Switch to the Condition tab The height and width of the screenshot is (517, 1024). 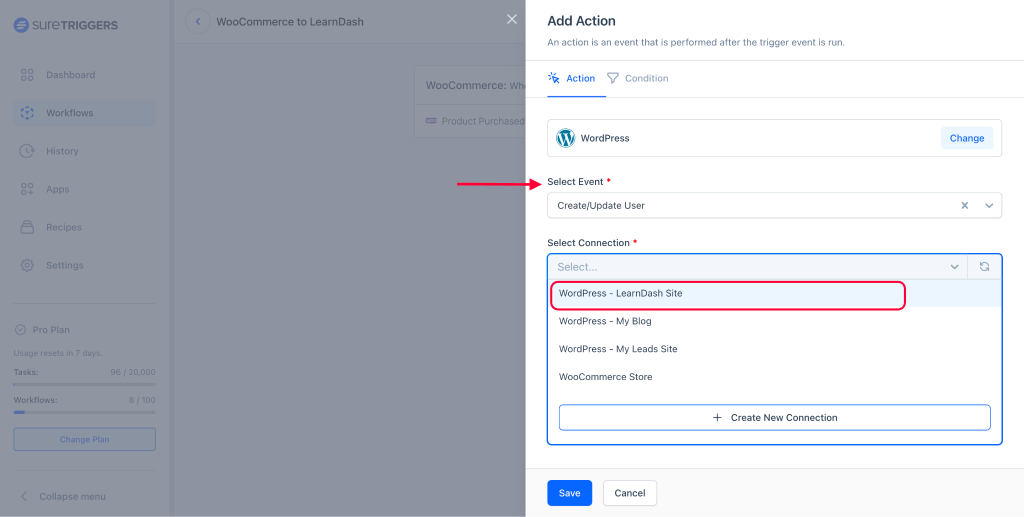(637, 78)
